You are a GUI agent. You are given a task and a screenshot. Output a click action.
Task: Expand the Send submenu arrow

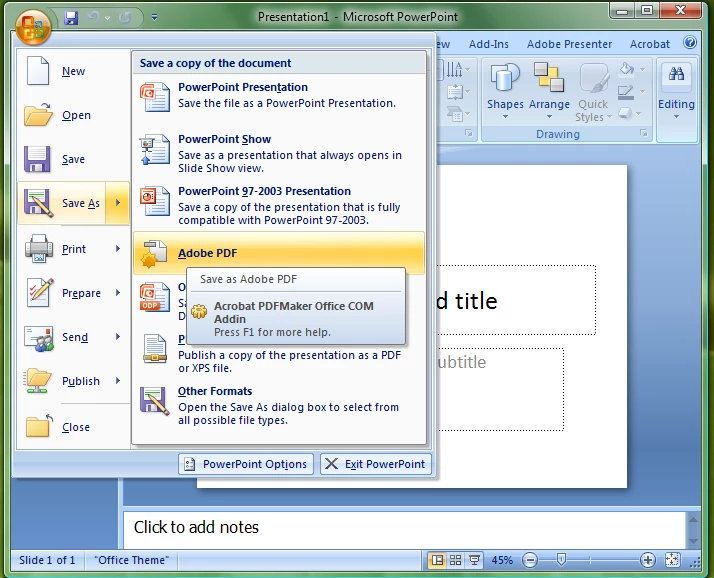[x=118, y=337]
